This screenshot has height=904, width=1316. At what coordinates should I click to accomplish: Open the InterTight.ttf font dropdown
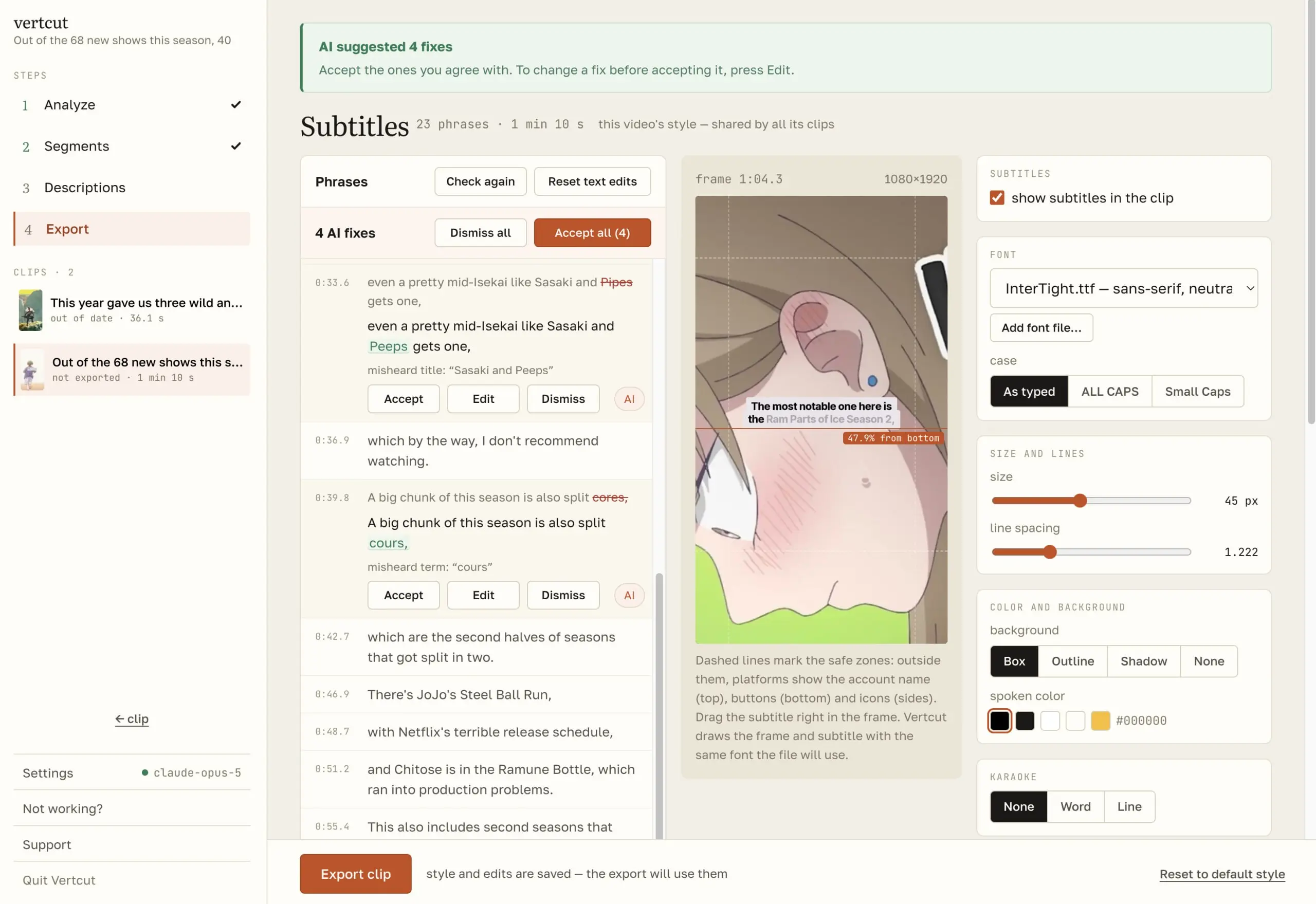(1123, 288)
